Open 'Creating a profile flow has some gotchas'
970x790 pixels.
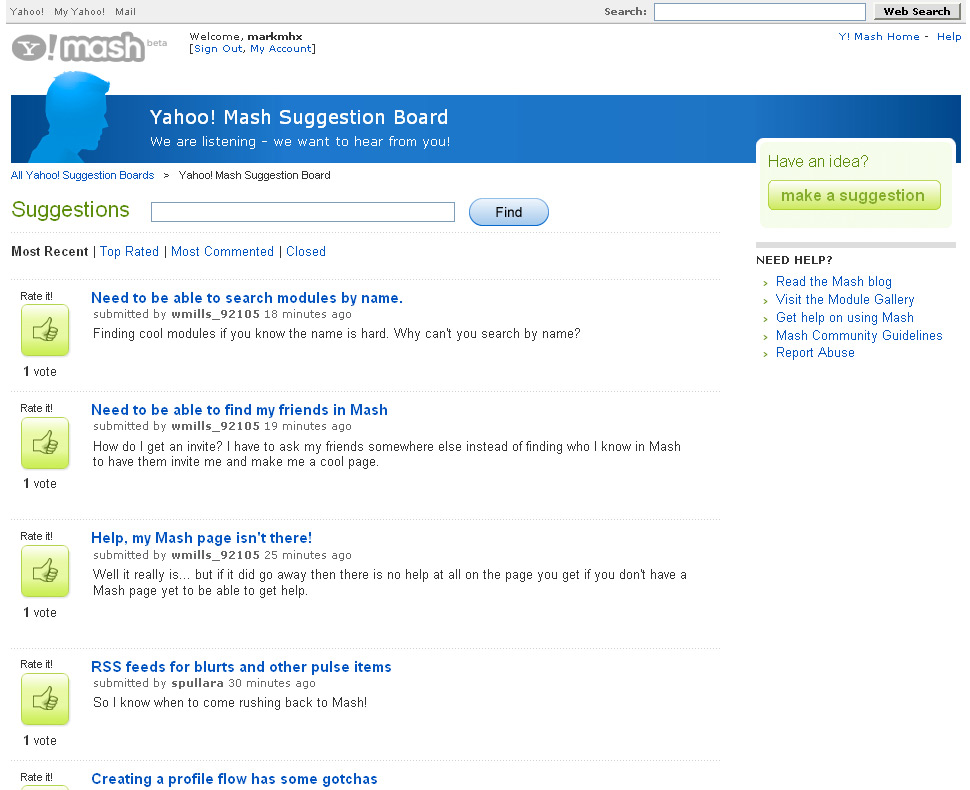[234, 779]
